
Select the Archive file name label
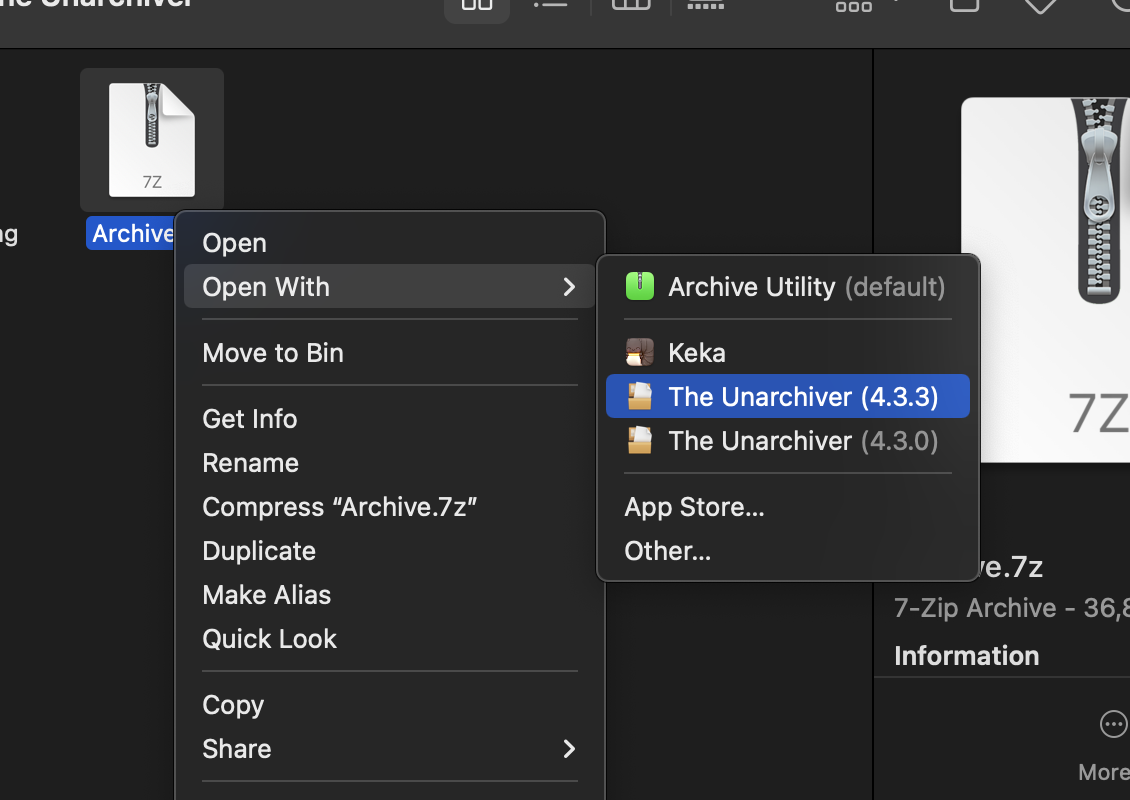(132, 234)
